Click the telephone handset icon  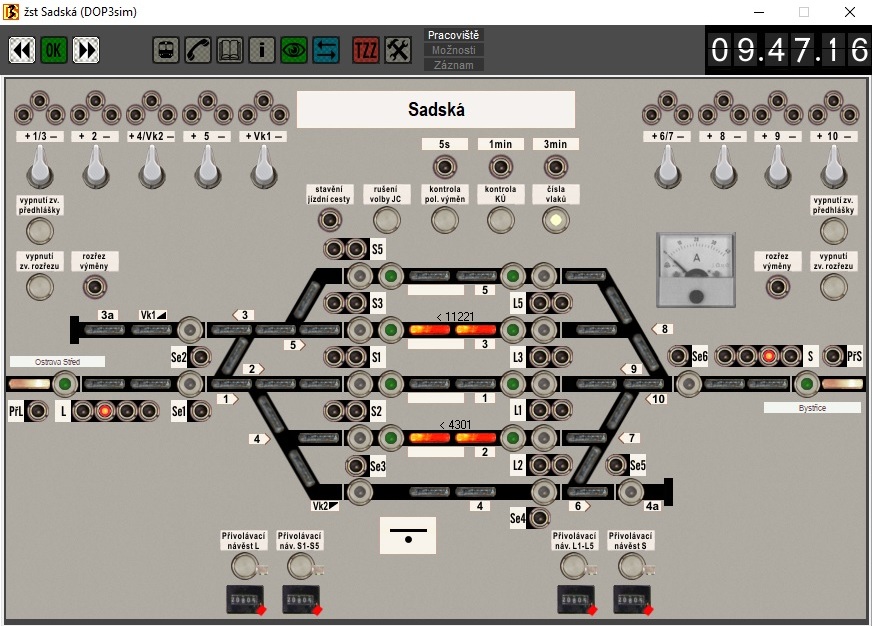coord(198,50)
